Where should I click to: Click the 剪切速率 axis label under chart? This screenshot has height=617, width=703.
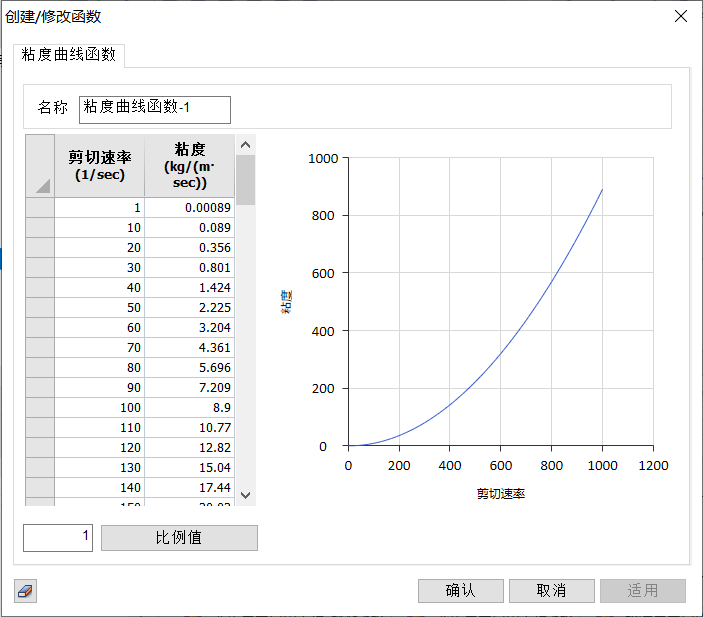[x=501, y=494]
